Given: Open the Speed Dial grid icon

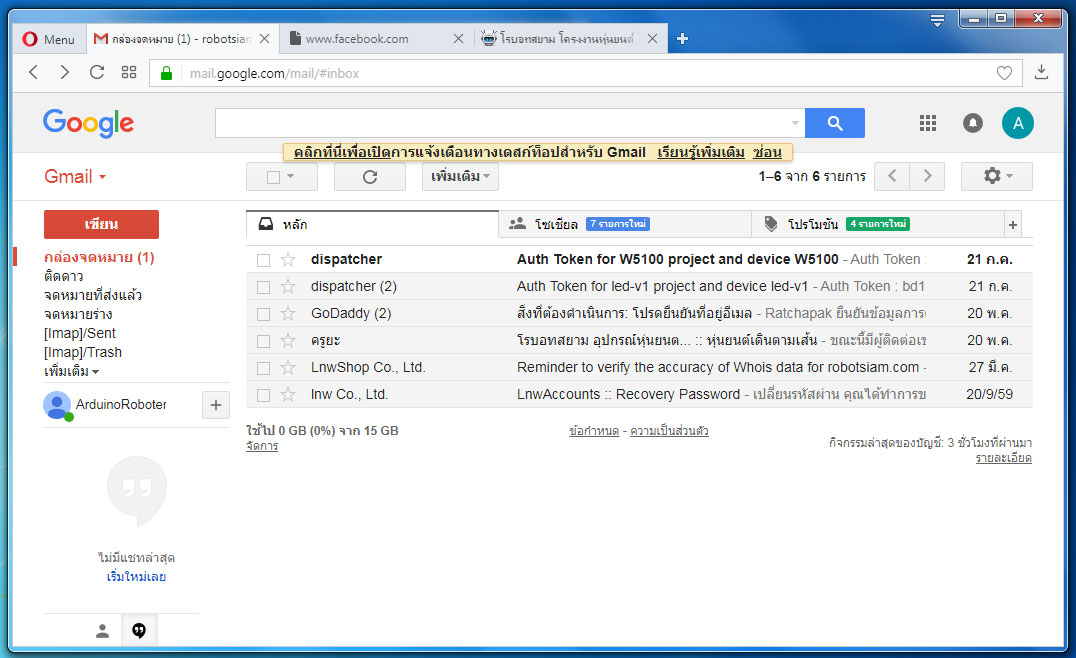Looking at the screenshot, I should [129, 72].
